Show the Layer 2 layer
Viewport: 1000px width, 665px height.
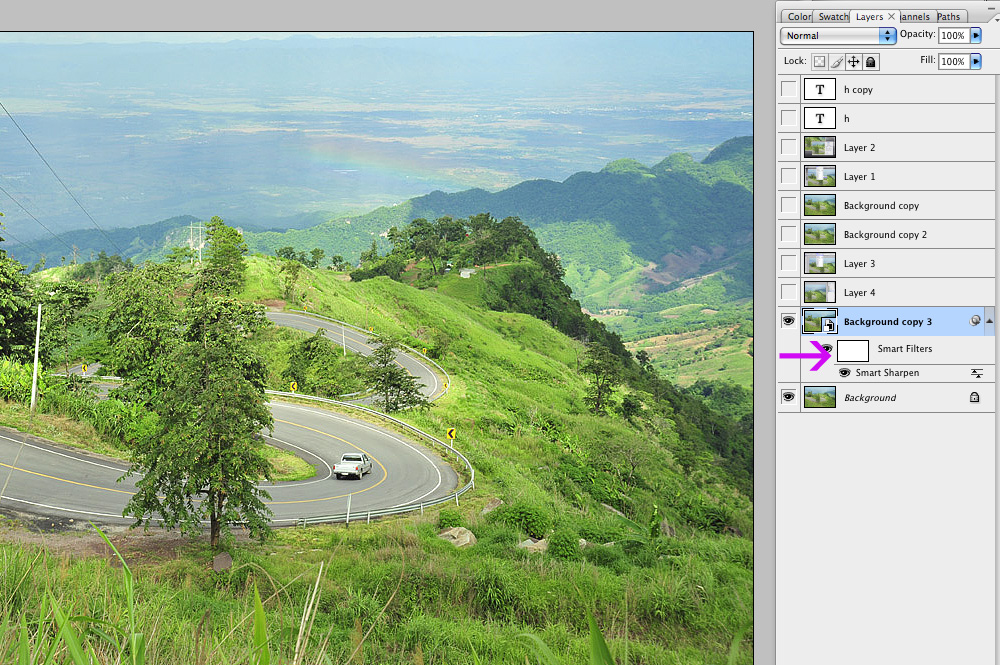tap(789, 147)
